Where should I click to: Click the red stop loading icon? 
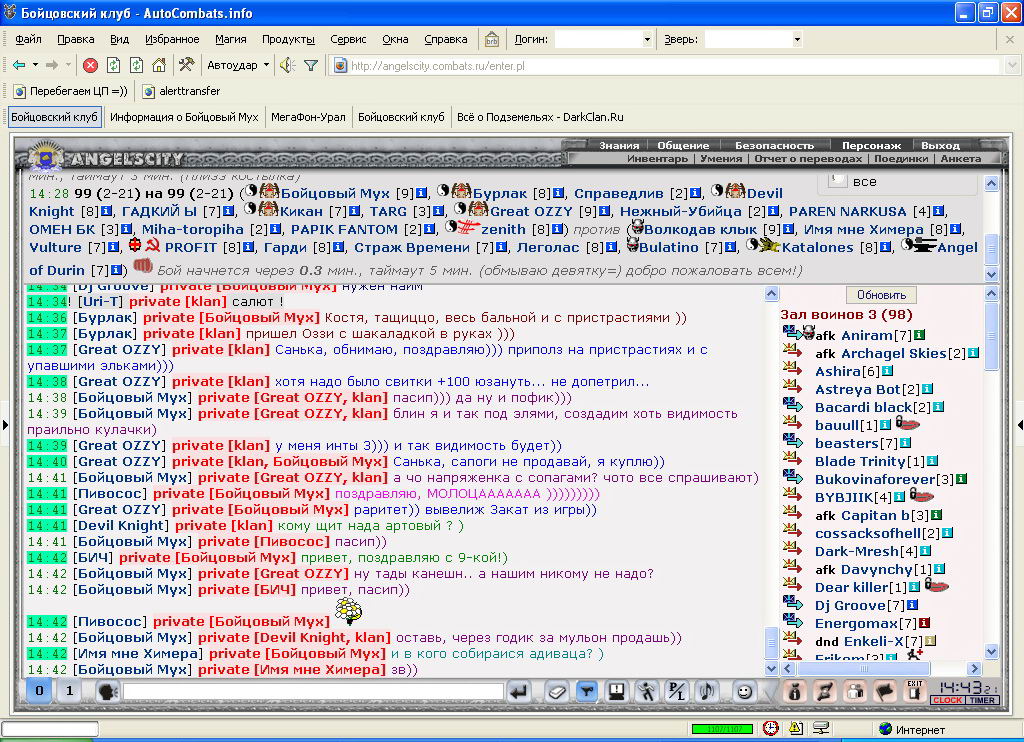[x=90, y=65]
